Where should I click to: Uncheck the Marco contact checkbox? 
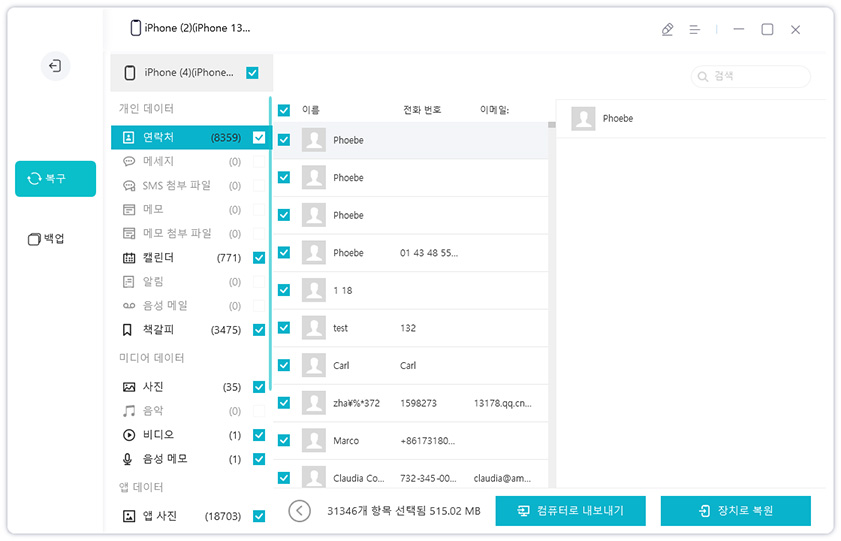(x=284, y=440)
